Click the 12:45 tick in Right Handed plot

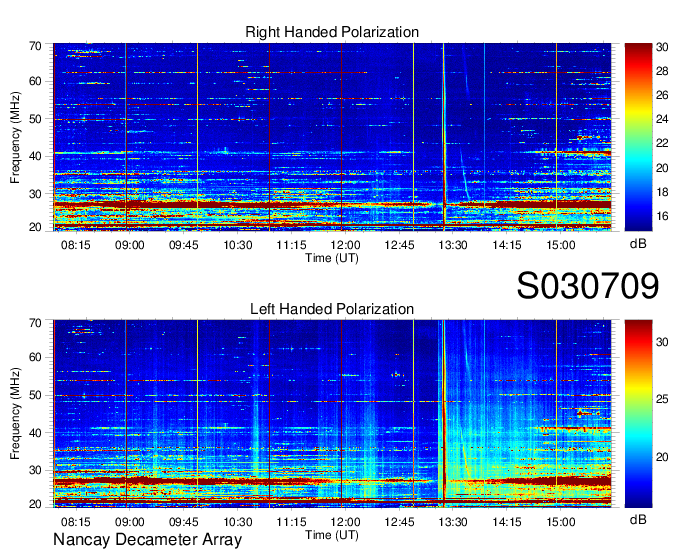399,245
